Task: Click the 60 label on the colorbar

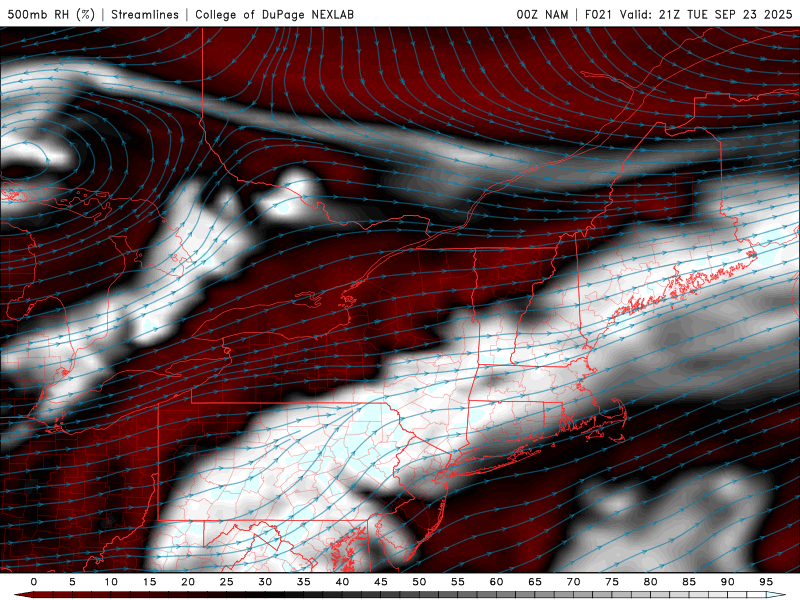Action: [496, 582]
